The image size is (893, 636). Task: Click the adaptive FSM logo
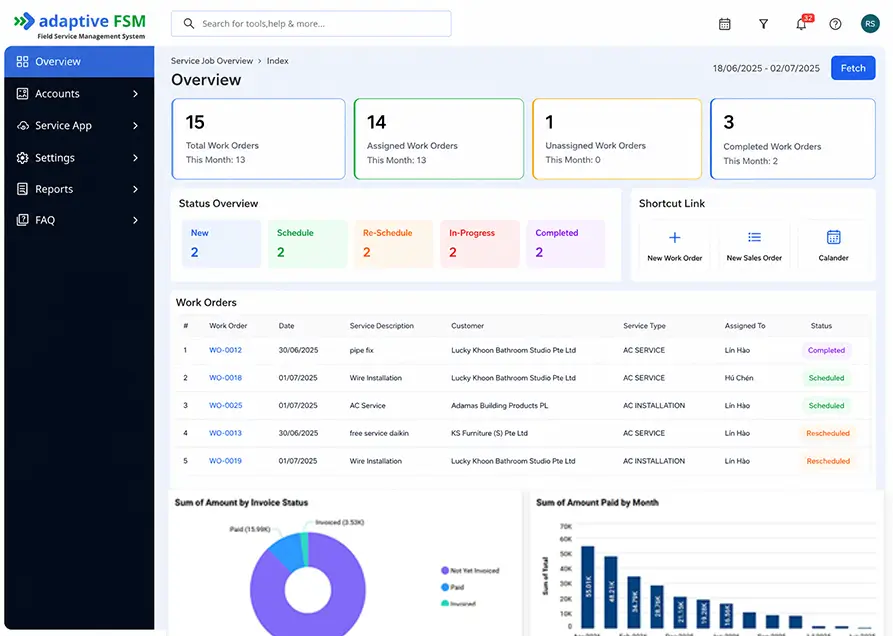(x=80, y=26)
